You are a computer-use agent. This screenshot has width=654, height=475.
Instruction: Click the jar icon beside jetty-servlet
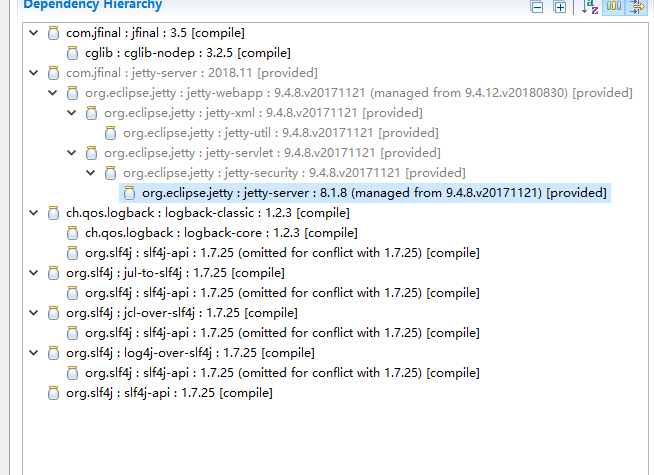[x=91, y=153]
